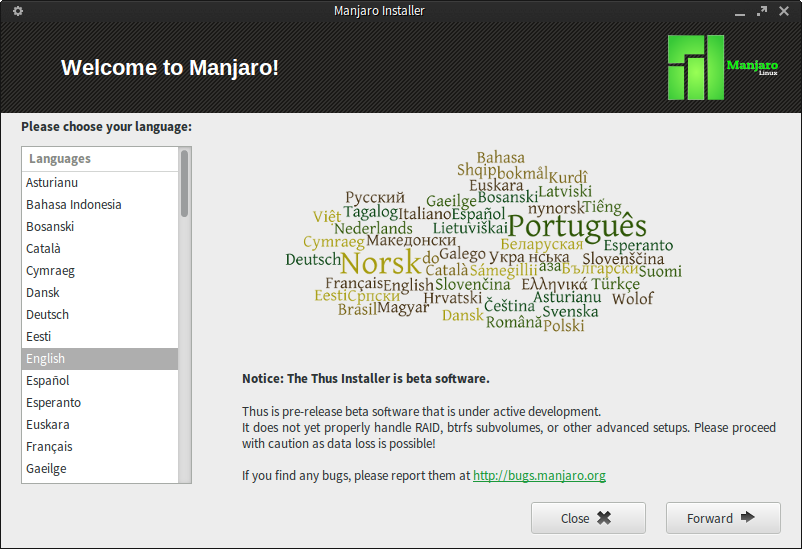This screenshot has width=802, height=549.
Task: Select Asturianu in the language list
Action: pos(100,183)
